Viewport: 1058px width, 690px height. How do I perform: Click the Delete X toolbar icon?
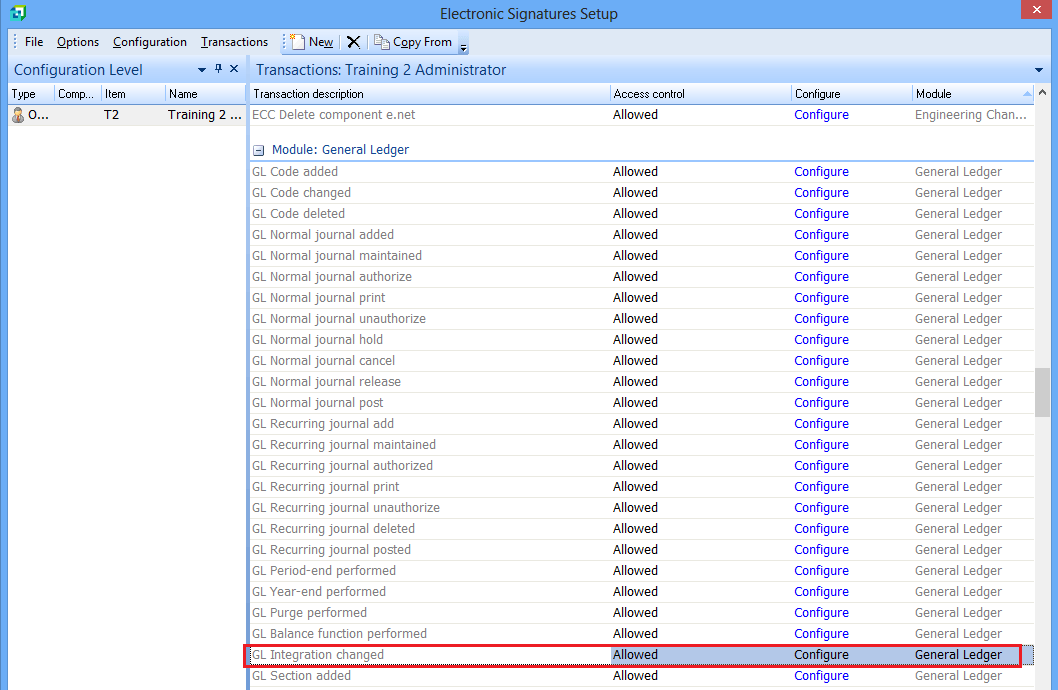point(353,42)
